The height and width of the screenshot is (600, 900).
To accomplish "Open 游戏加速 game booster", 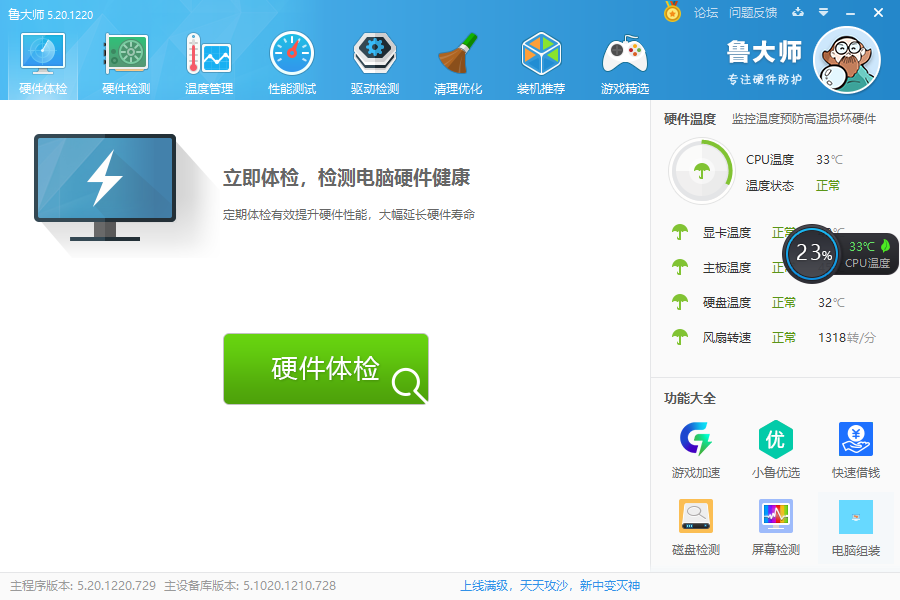I will 695,448.
